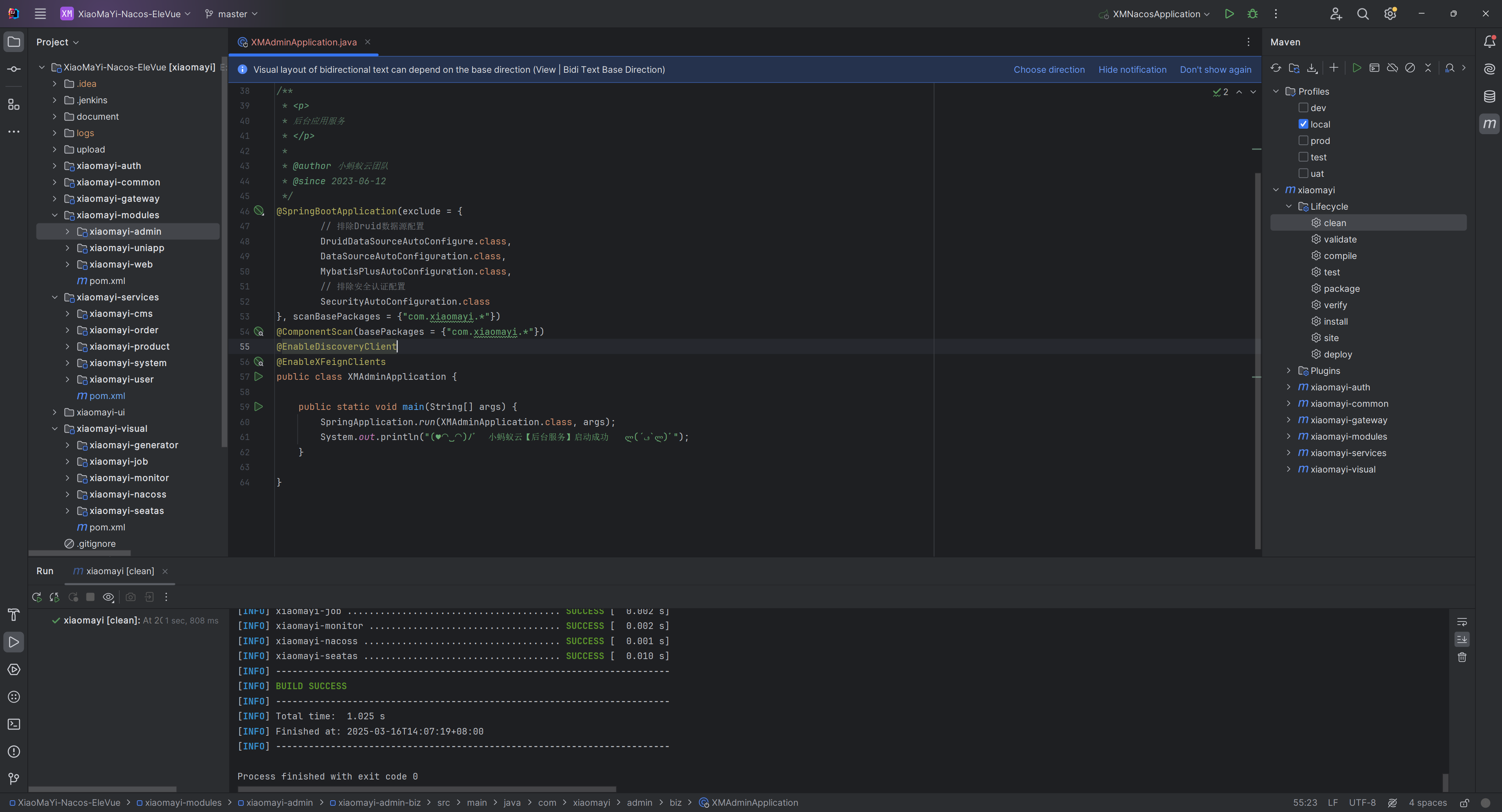Toggle scroll to end in console
Screen dimensions: 1502x812
coord(1462,640)
